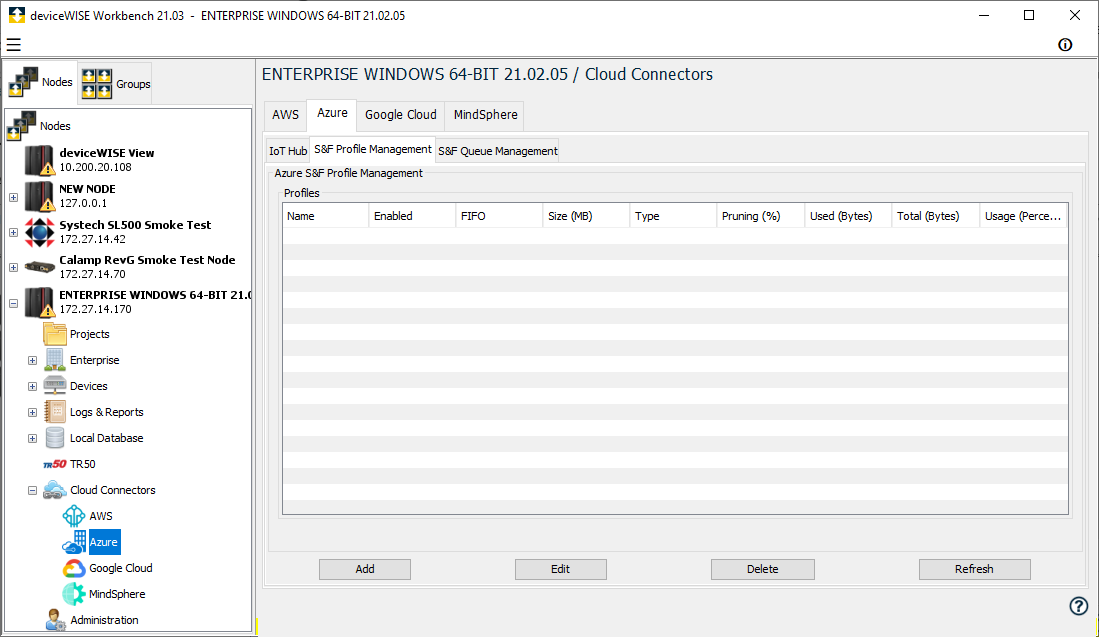The height and width of the screenshot is (637, 1099).
Task: Click the Usage (Perce... column header
Action: click(x=1023, y=216)
